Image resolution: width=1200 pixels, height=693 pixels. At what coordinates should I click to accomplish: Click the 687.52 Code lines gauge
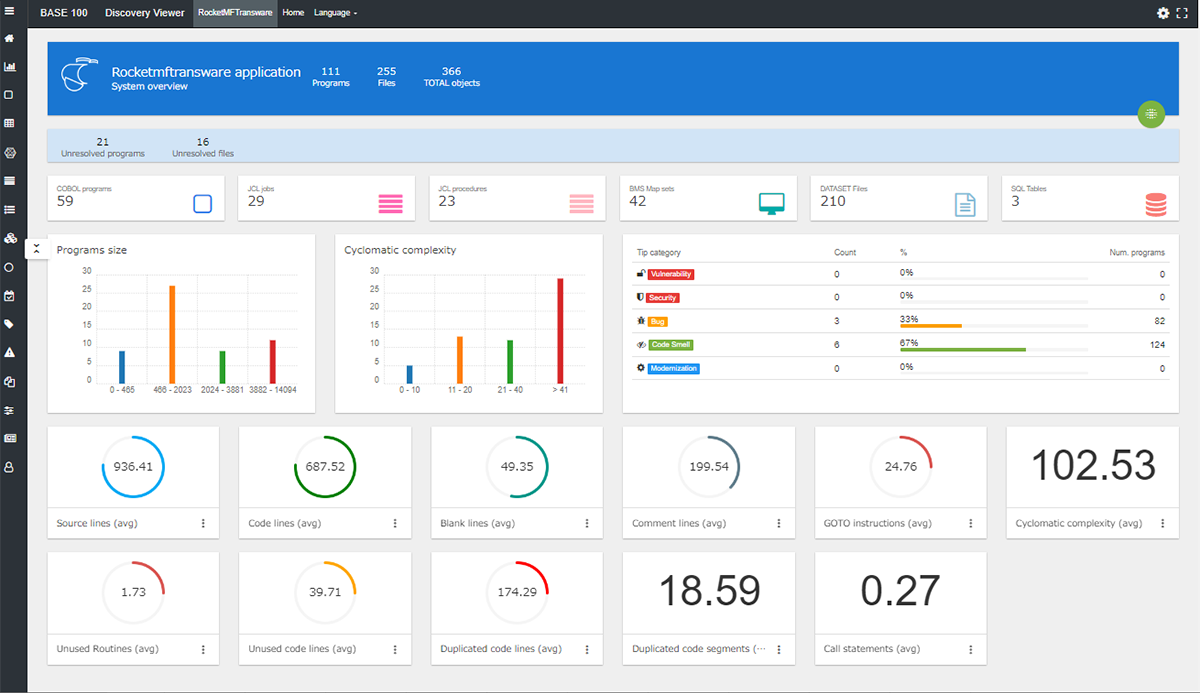pyautogui.click(x=325, y=467)
